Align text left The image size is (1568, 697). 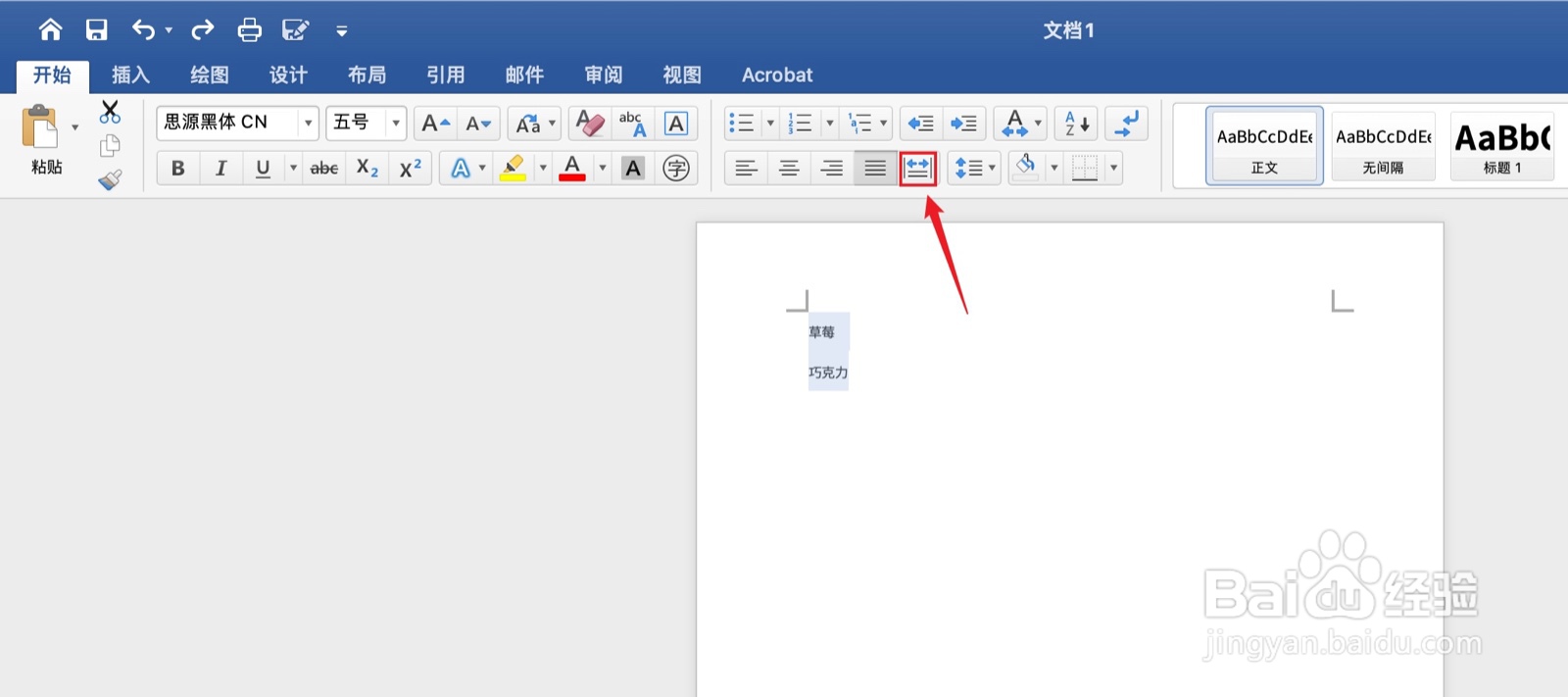[746, 169]
